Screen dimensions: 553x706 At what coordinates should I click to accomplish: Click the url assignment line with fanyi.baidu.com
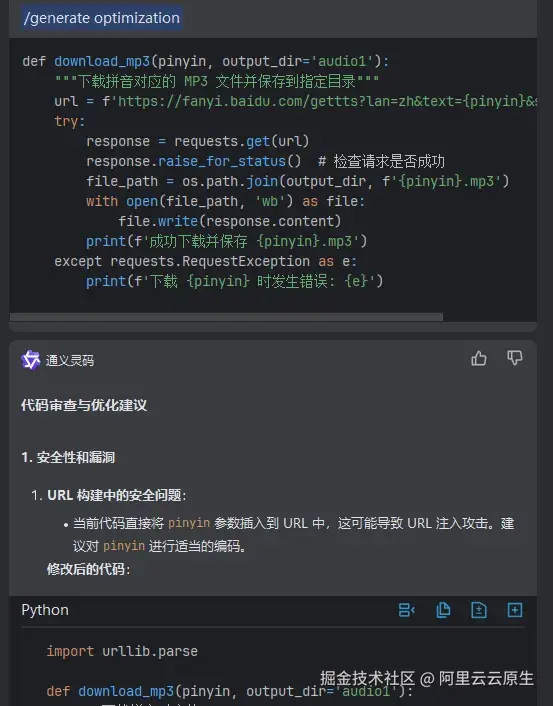click(295, 101)
